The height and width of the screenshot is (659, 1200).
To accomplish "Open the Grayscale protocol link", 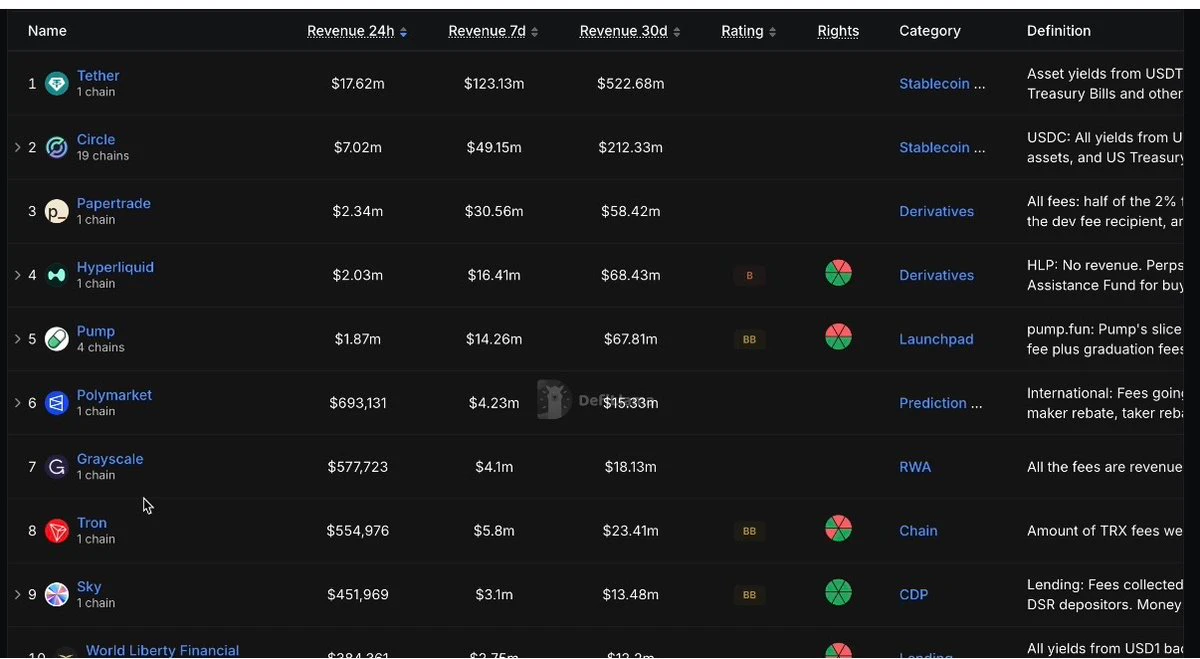I will point(110,460).
